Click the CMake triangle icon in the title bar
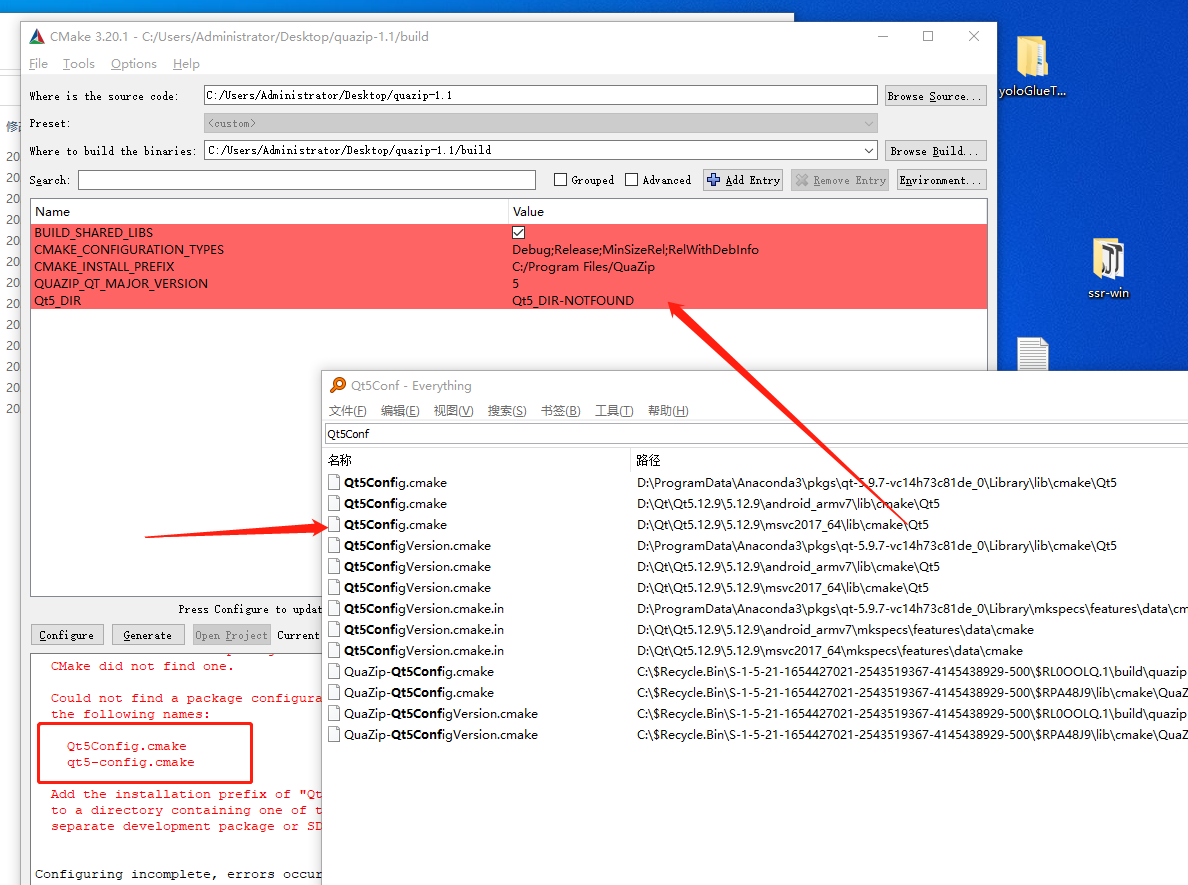Screen dimensions: 1188x885 point(34,36)
